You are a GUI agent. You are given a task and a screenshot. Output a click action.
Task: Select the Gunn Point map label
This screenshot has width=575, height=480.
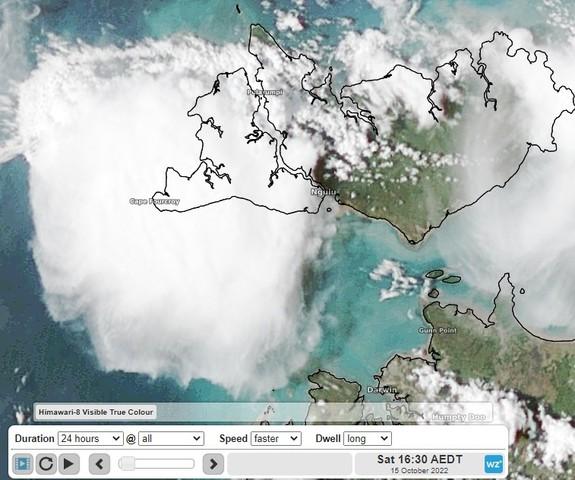tap(438, 331)
